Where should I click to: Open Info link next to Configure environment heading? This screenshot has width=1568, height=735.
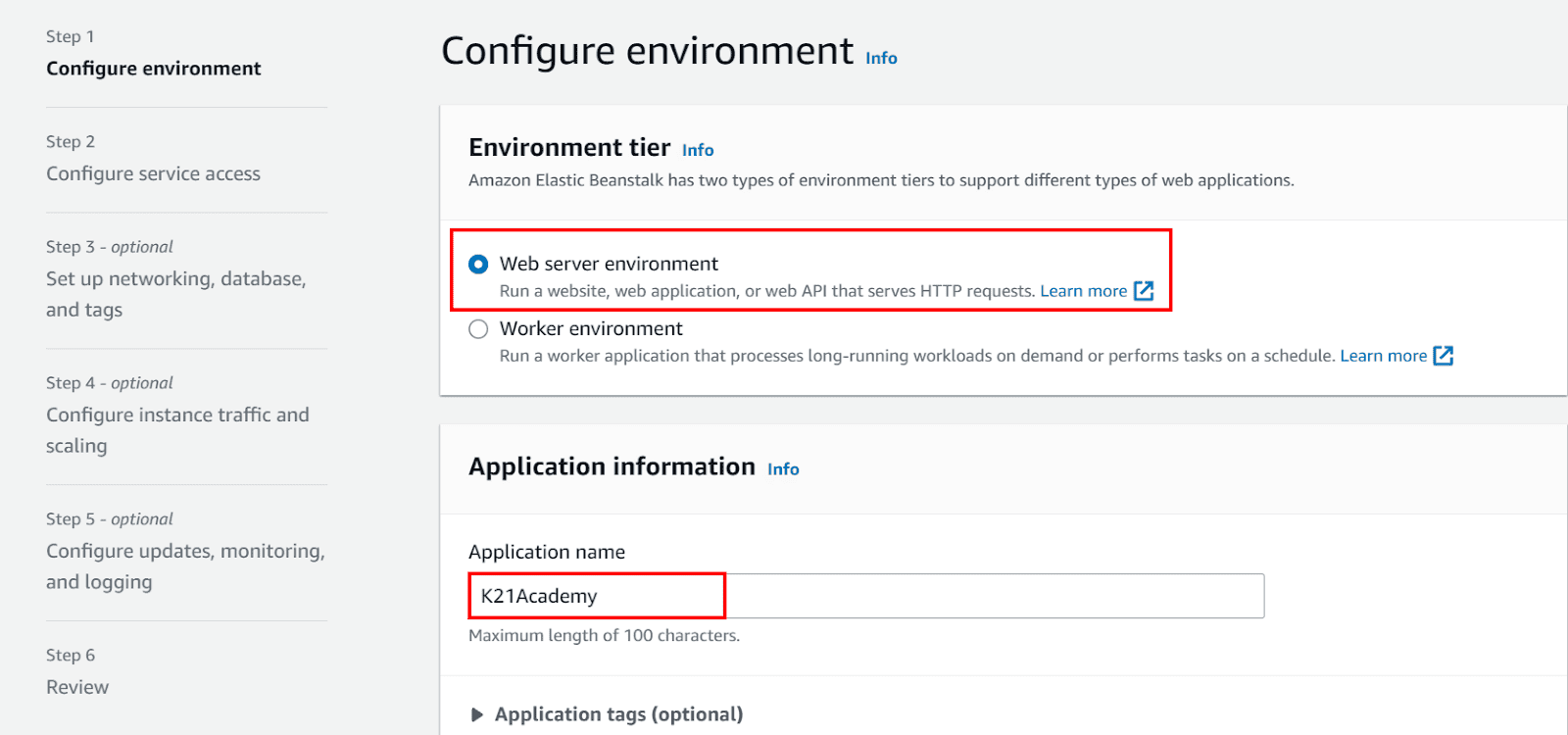pyautogui.click(x=881, y=59)
